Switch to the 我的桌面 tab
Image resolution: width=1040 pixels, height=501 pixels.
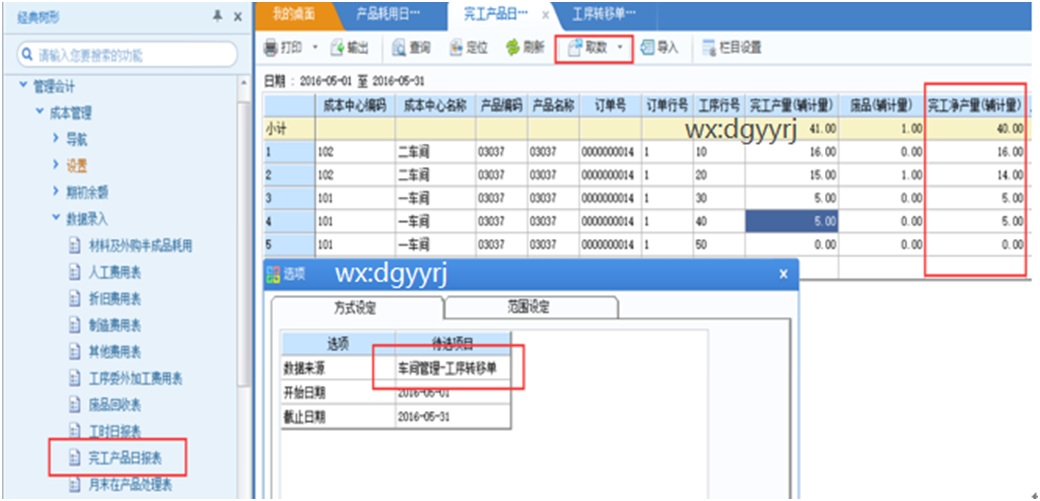click(x=294, y=13)
